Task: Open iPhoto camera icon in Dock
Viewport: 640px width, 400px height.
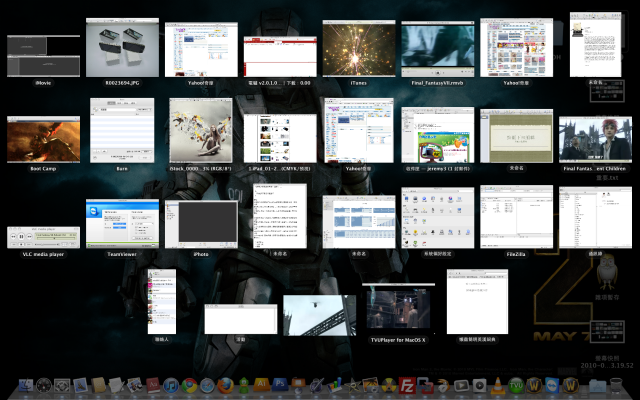Action: pyautogui.click(x=371, y=385)
